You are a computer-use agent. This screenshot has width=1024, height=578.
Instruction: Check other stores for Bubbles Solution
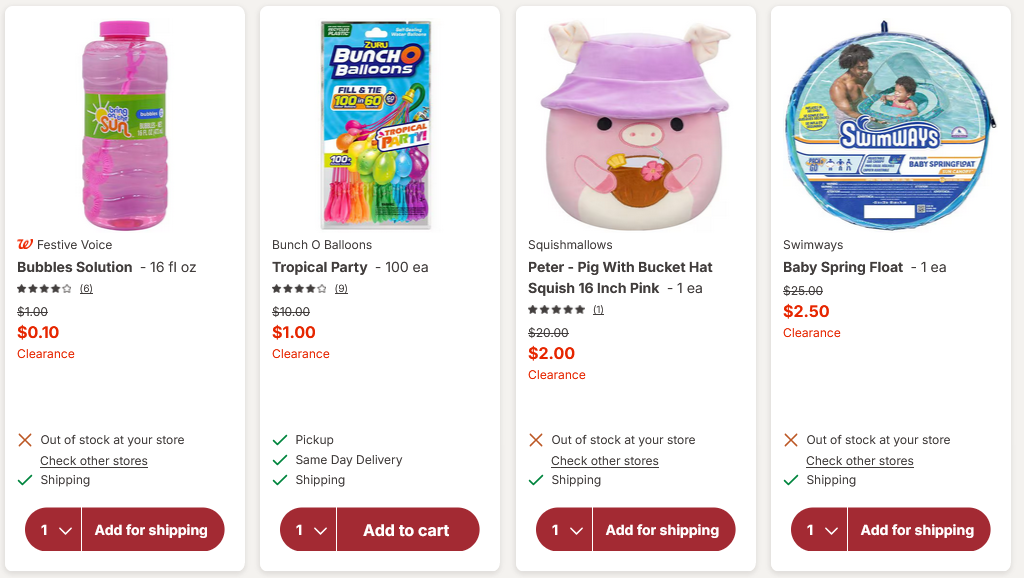coord(94,461)
